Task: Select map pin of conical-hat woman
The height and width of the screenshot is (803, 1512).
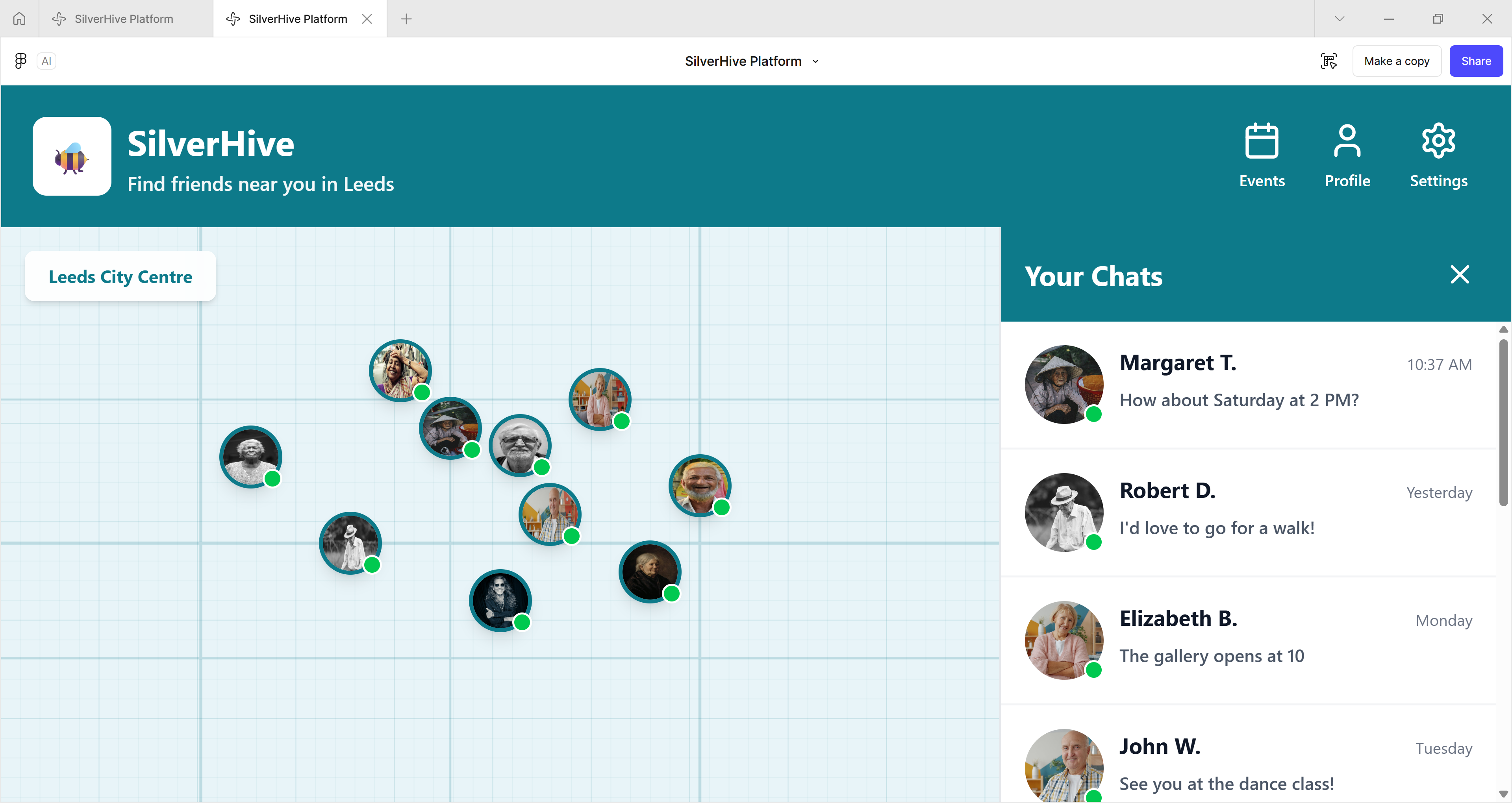Action: 450,429
